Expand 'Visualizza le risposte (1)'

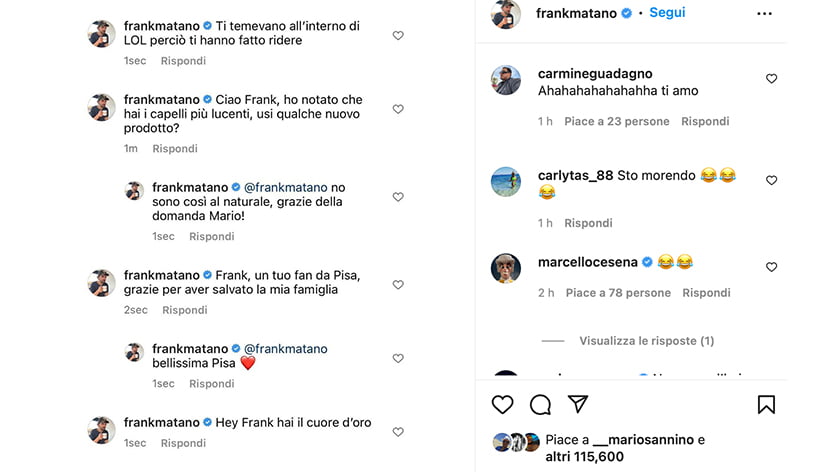coord(646,341)
